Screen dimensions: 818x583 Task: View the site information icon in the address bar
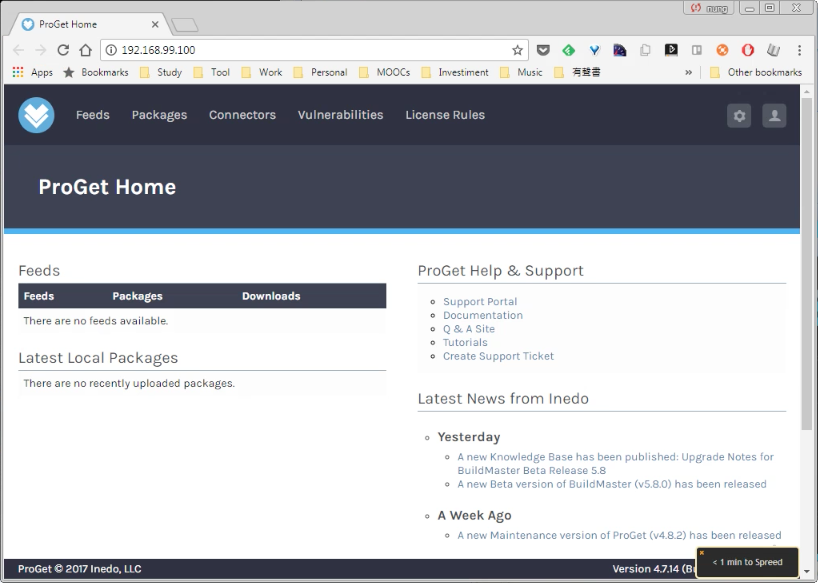pos(111,50)
